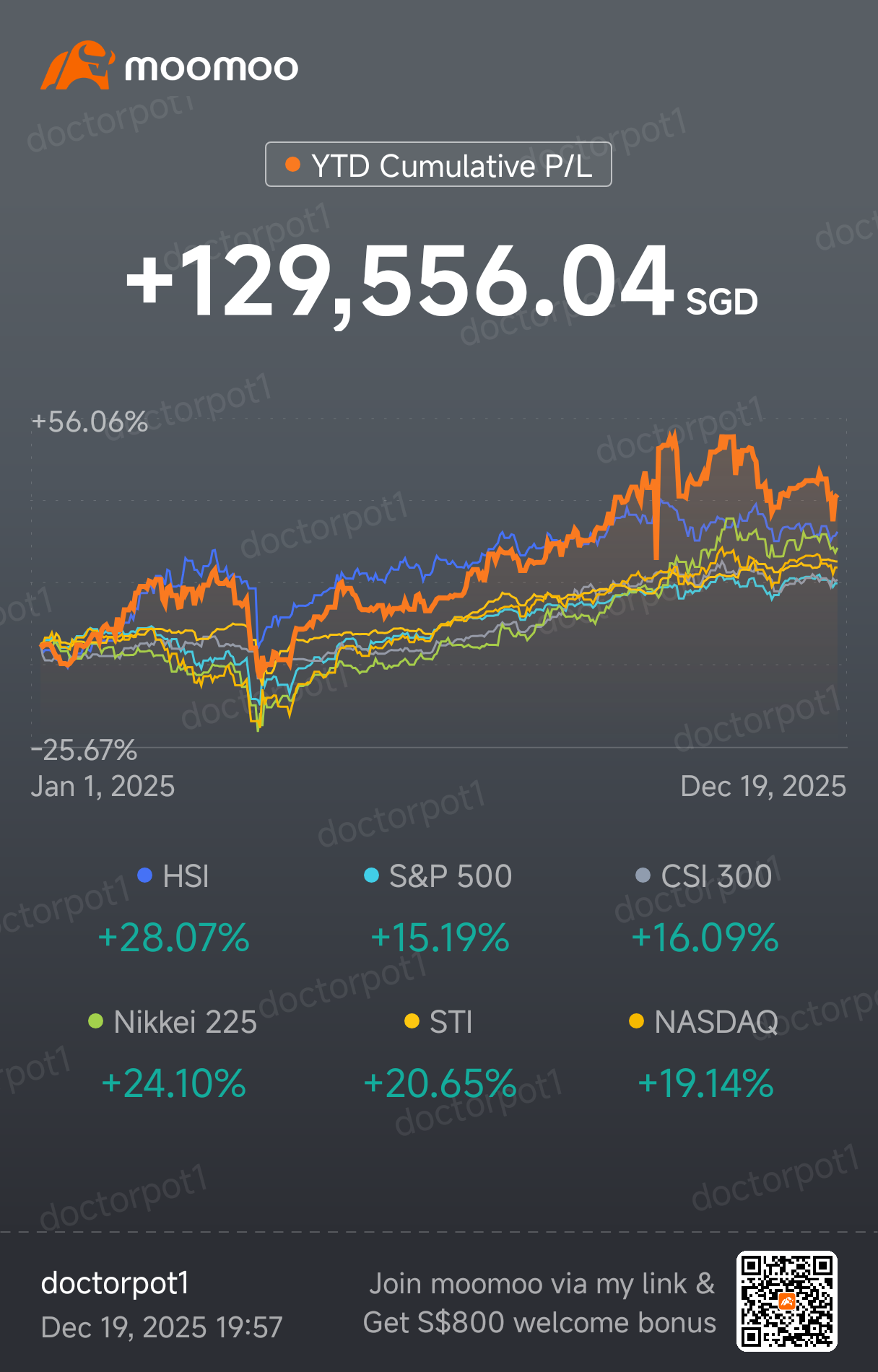This screenshot has width=878, height=1372.
Task: Click the yellow NASDAQ legend dot
Action: click(636, 1021)
